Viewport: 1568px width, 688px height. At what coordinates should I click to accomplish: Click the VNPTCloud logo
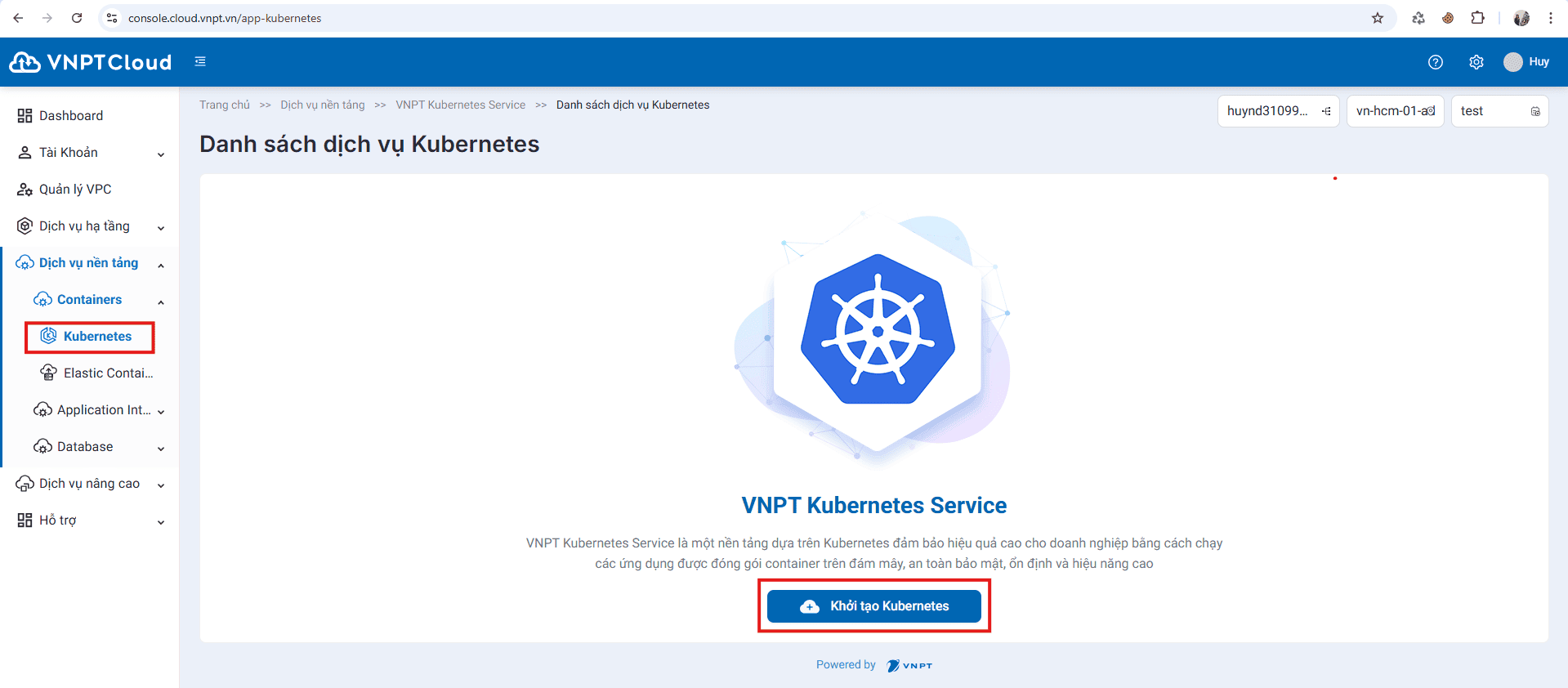click(91, 62)
